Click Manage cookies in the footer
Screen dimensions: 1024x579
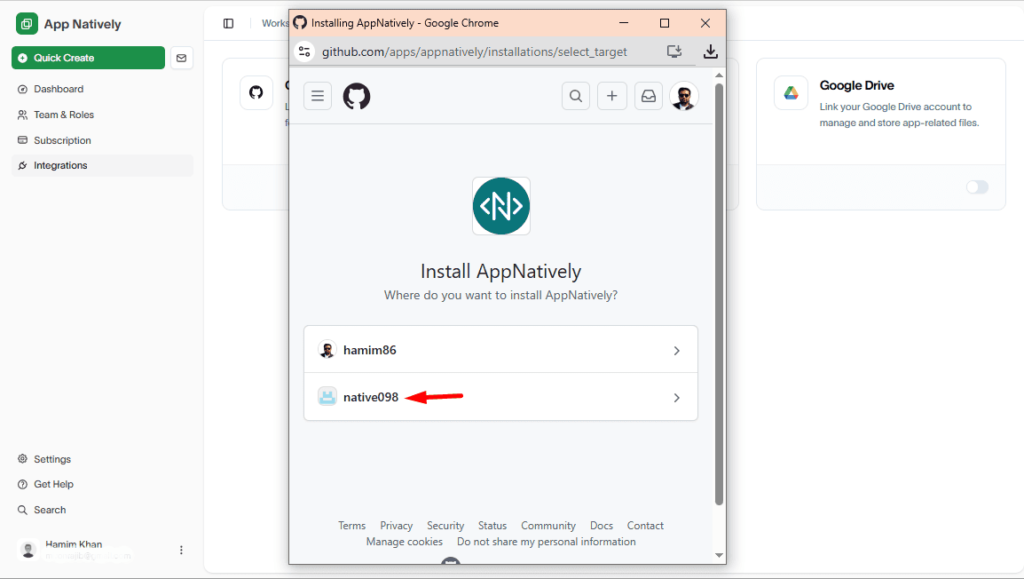[x=404, y=542]
